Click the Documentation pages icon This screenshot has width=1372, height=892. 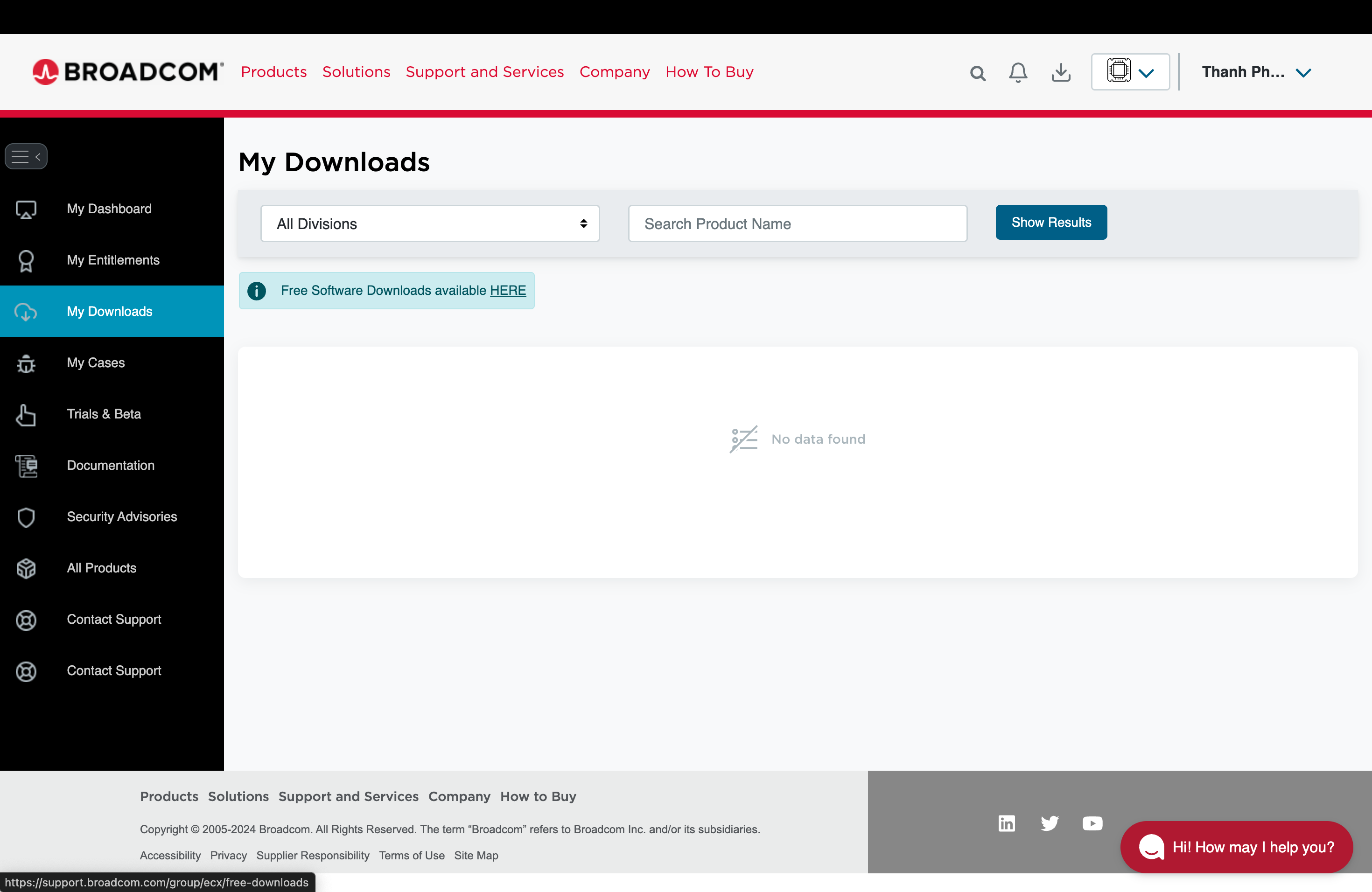(x=26, y=466)
